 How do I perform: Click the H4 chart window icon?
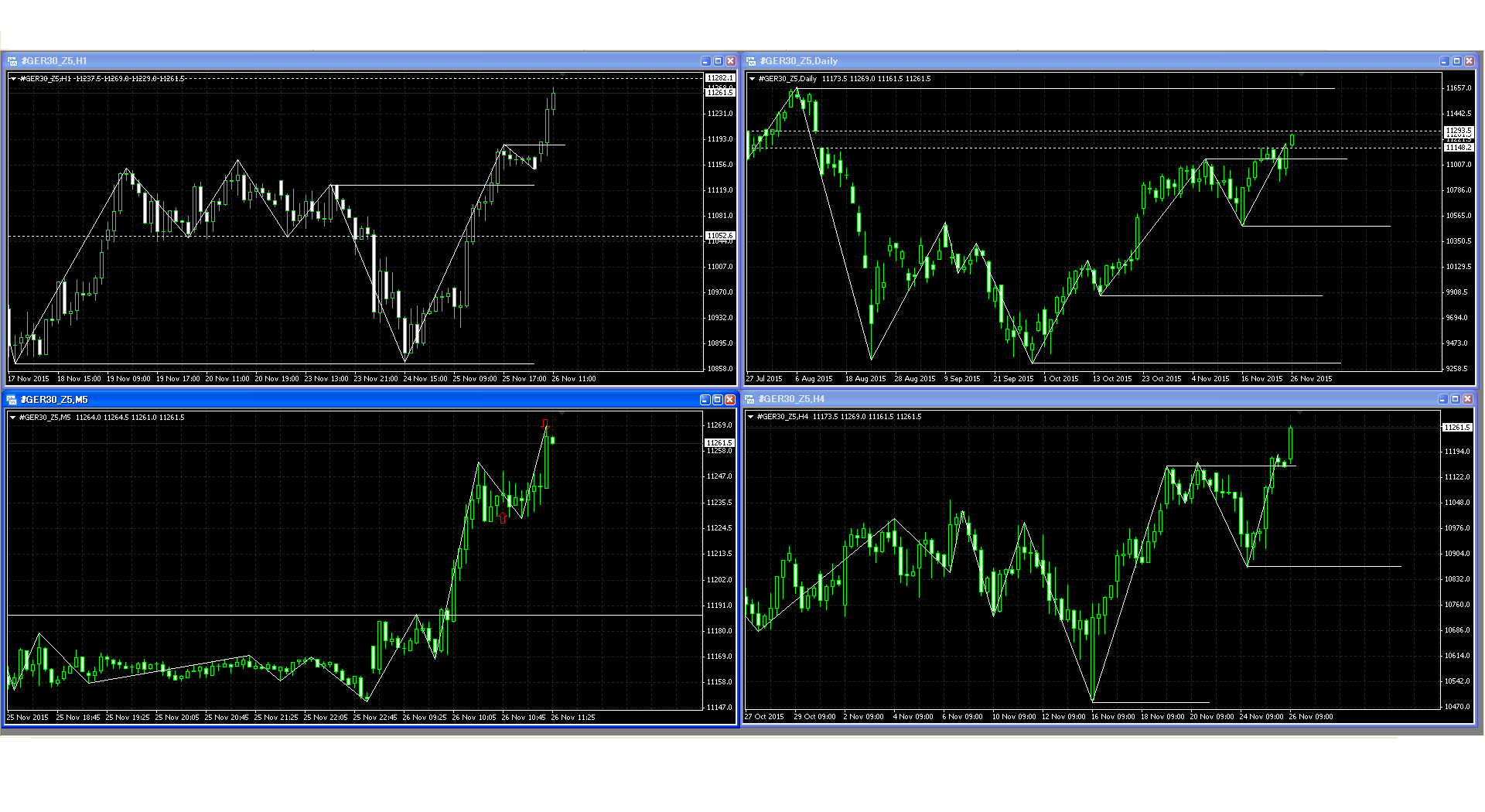(749, 399)
